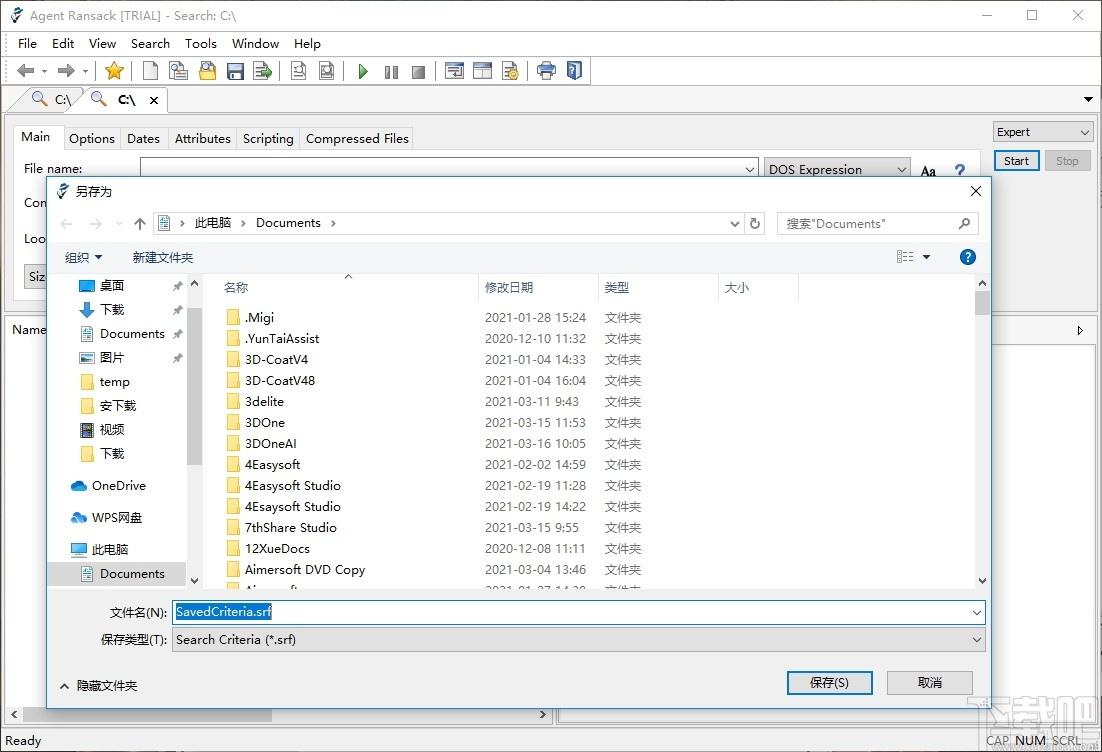This screenshot has height=752, width=1102.
Task: Select the Aimersoft DVD Copy folder
Action: (305, 569)
